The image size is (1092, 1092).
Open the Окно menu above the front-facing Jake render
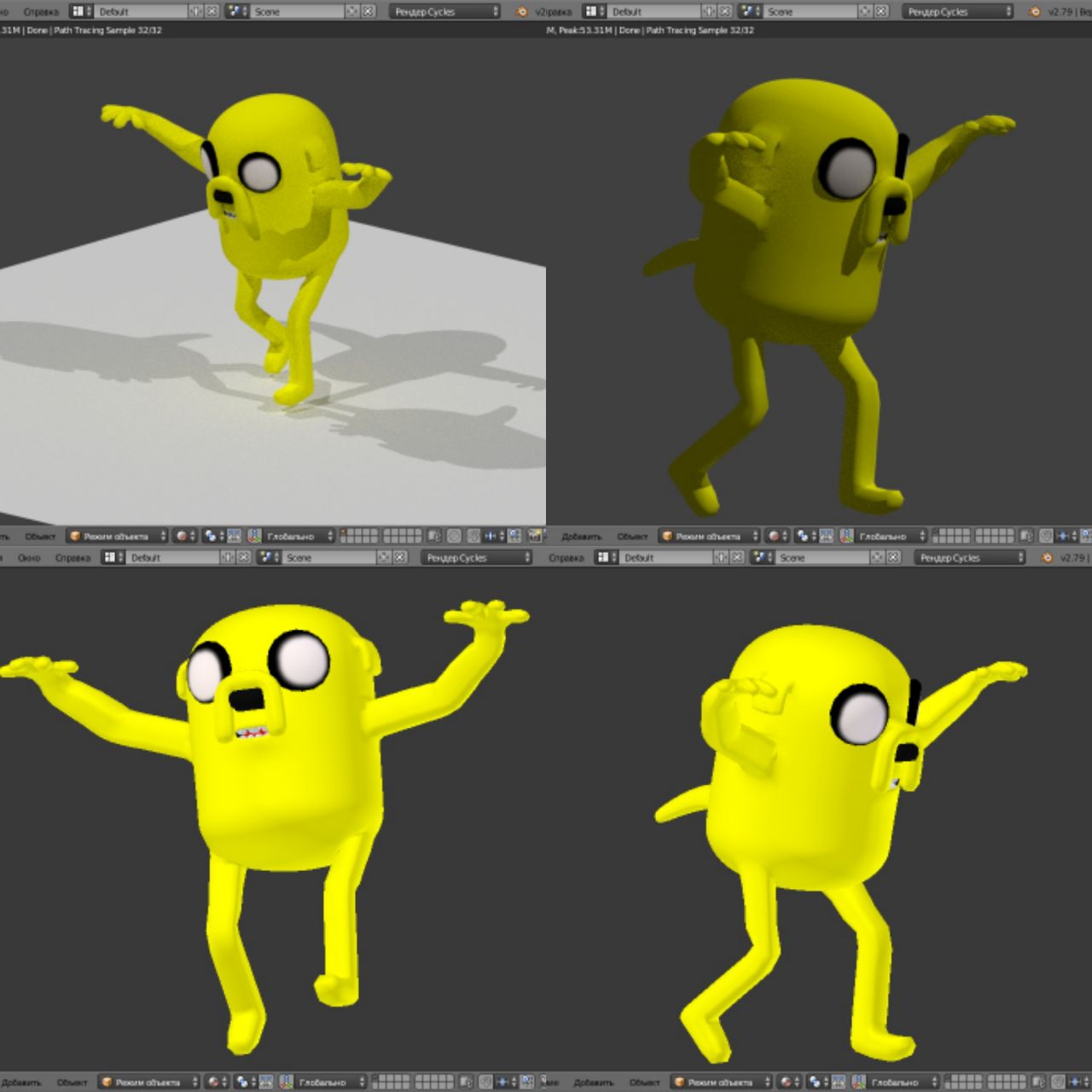tap(29, 558)
